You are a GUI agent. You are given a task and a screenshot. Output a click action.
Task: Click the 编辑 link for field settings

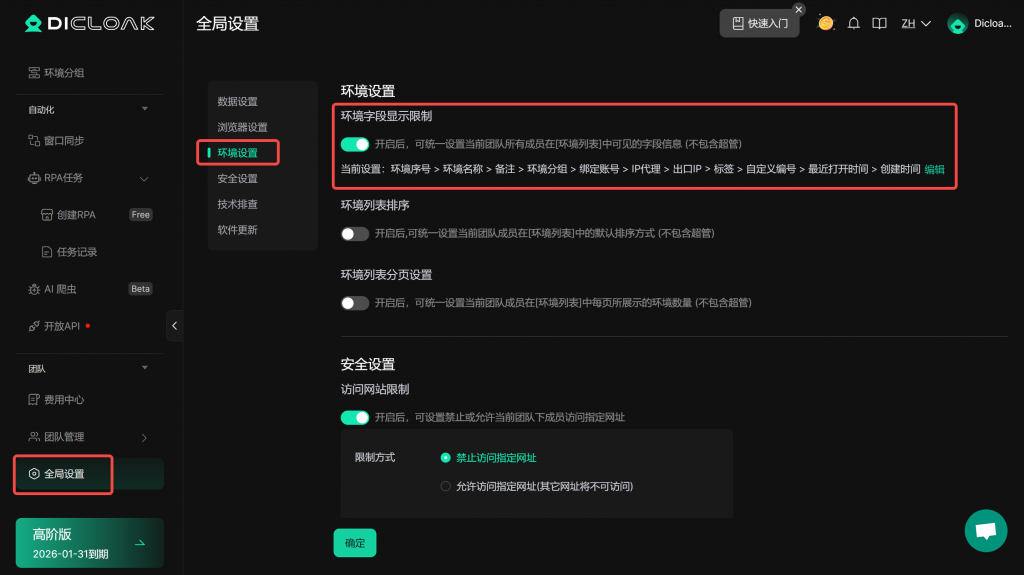pyautogui.click(x=934, y=170)
